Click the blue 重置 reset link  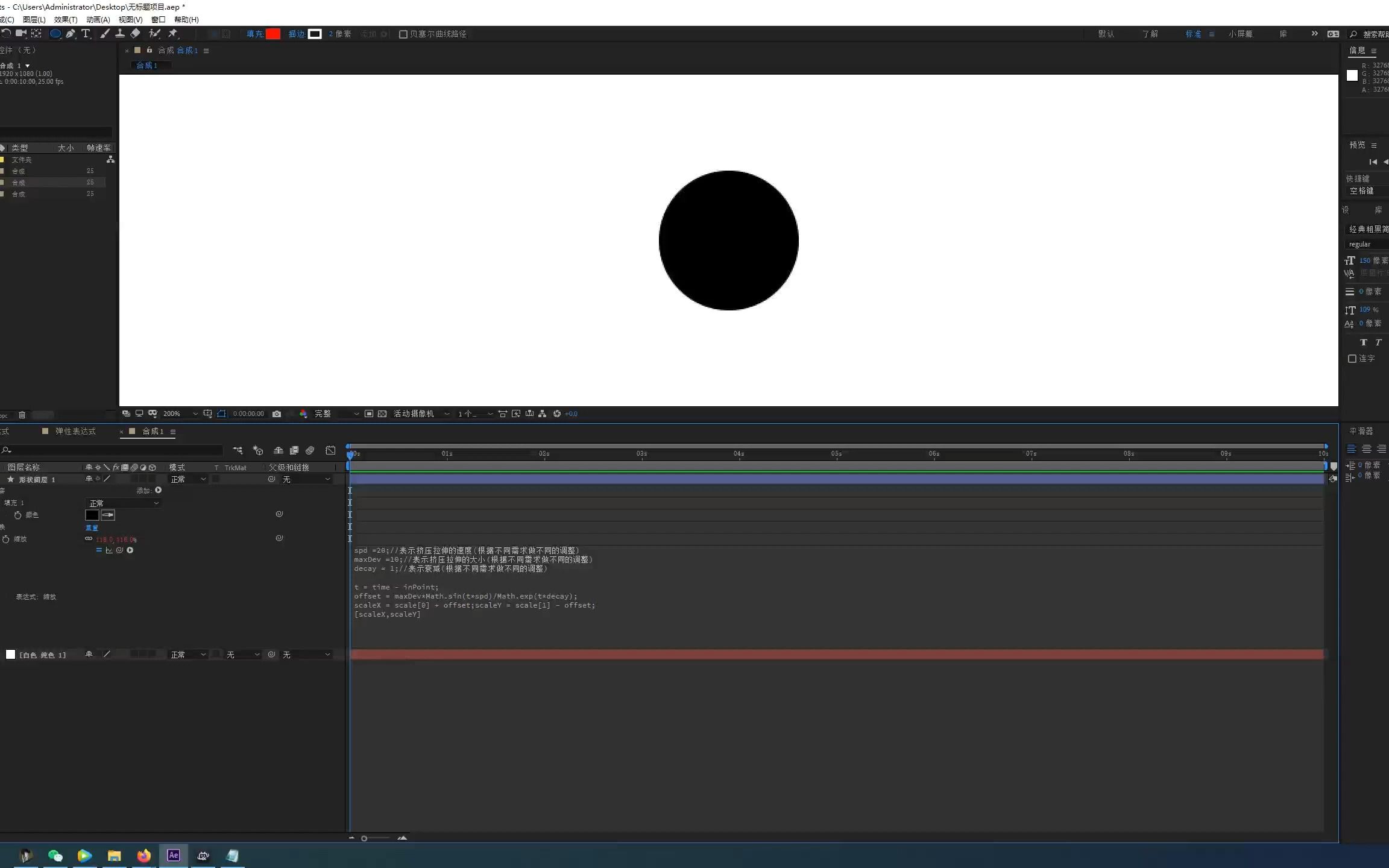(x=92, y=527)
